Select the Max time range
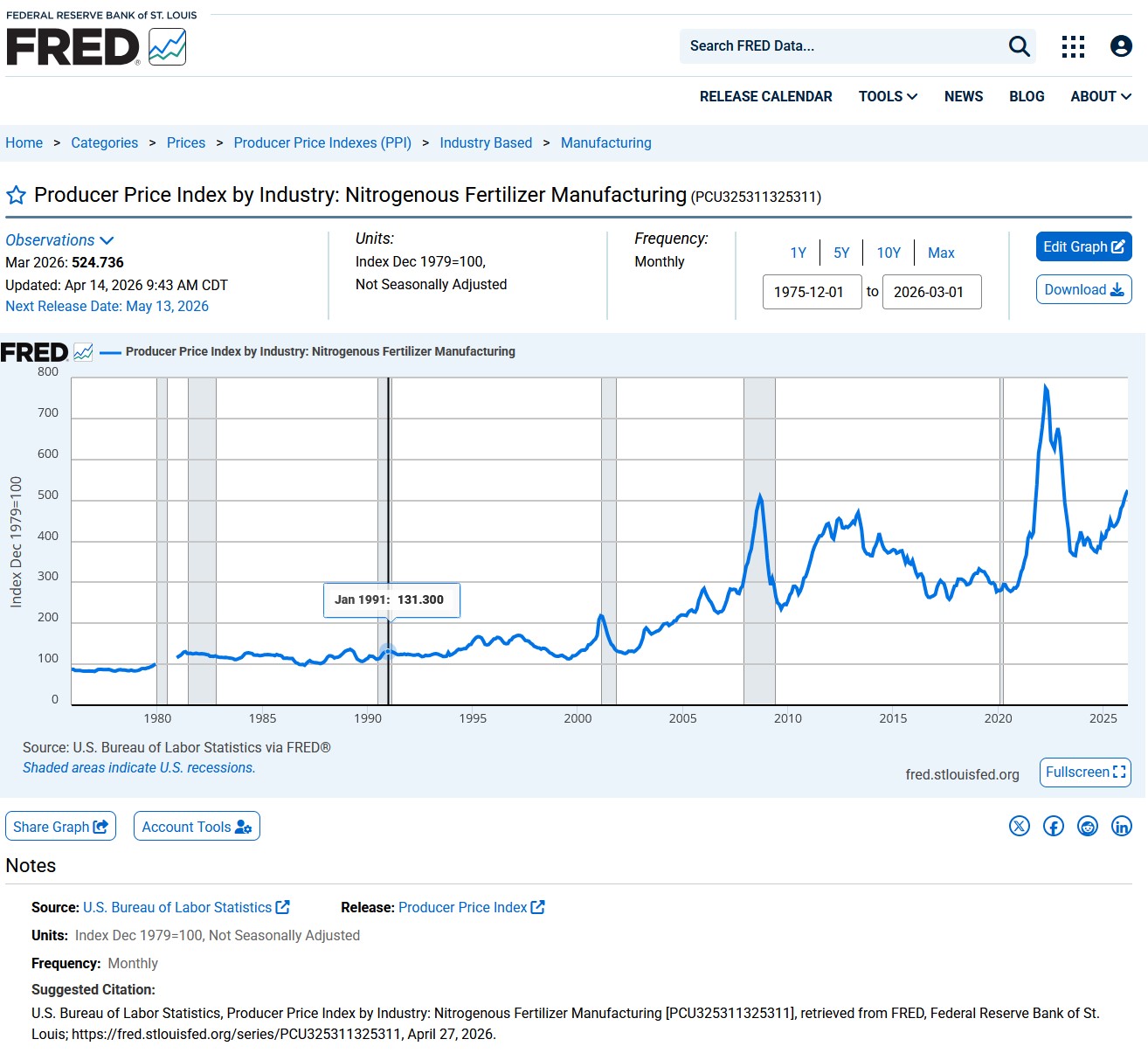Image resolution: width=1148 pixels, height=1060 pixels. click(x=941, y=253)
